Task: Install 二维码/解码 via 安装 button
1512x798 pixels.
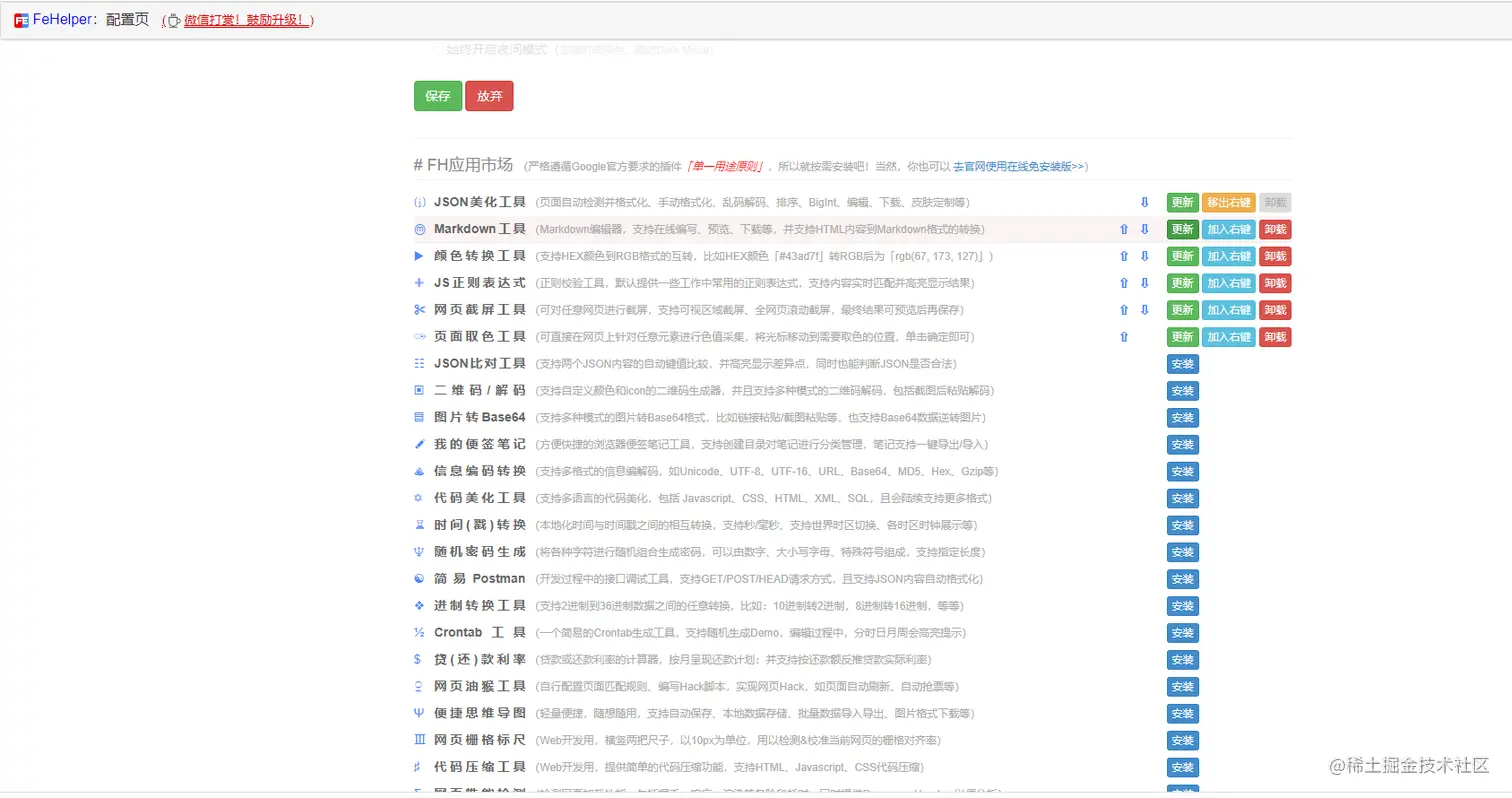Action: [x=1182, y=391]
